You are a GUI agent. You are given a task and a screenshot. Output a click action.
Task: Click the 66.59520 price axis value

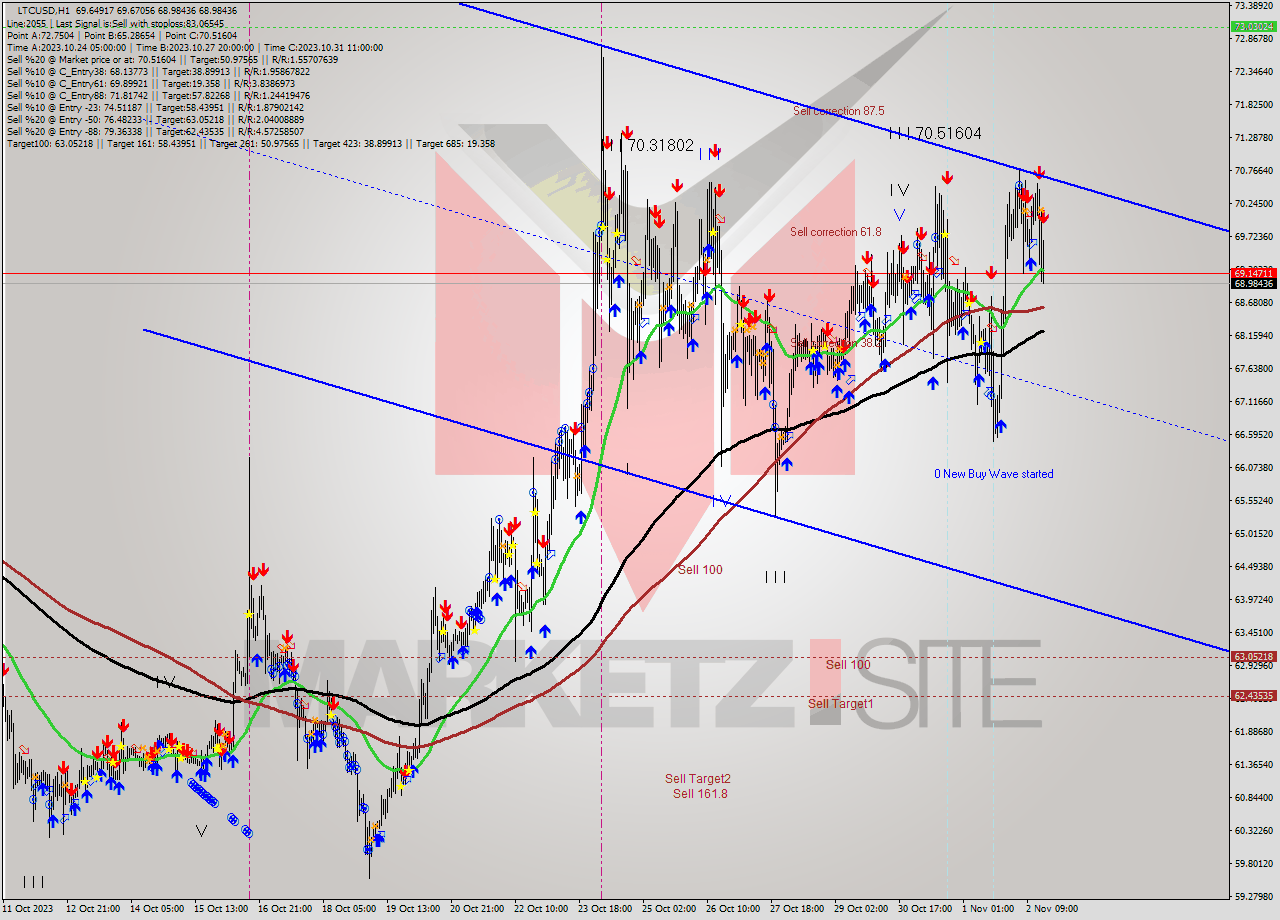(x=1254, y=434)
